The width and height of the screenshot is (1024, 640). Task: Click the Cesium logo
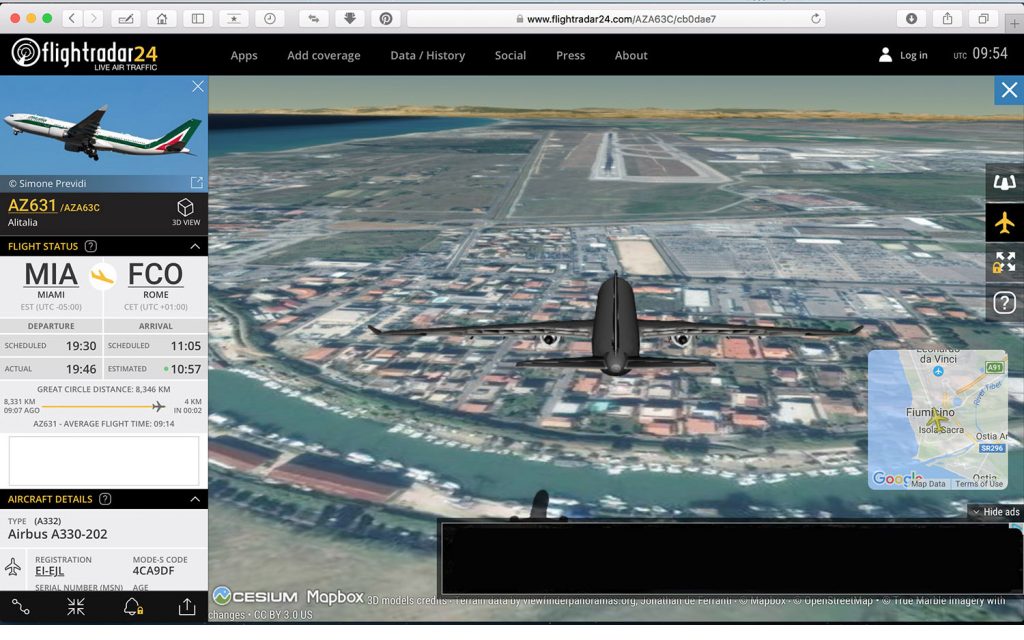255,596
